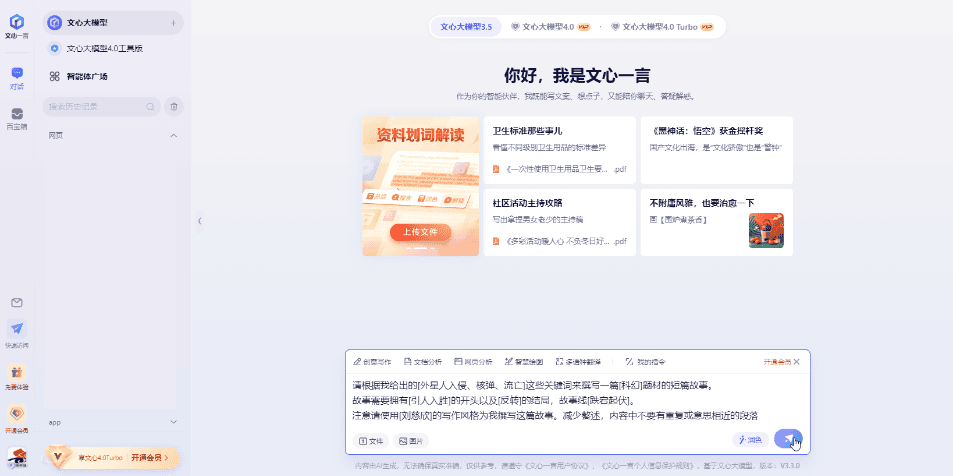The width and height of the screenshot is (953, 476).
Task: Open the 不附庸风雅，也要治愈一下 card
Action: coord(717,222)
